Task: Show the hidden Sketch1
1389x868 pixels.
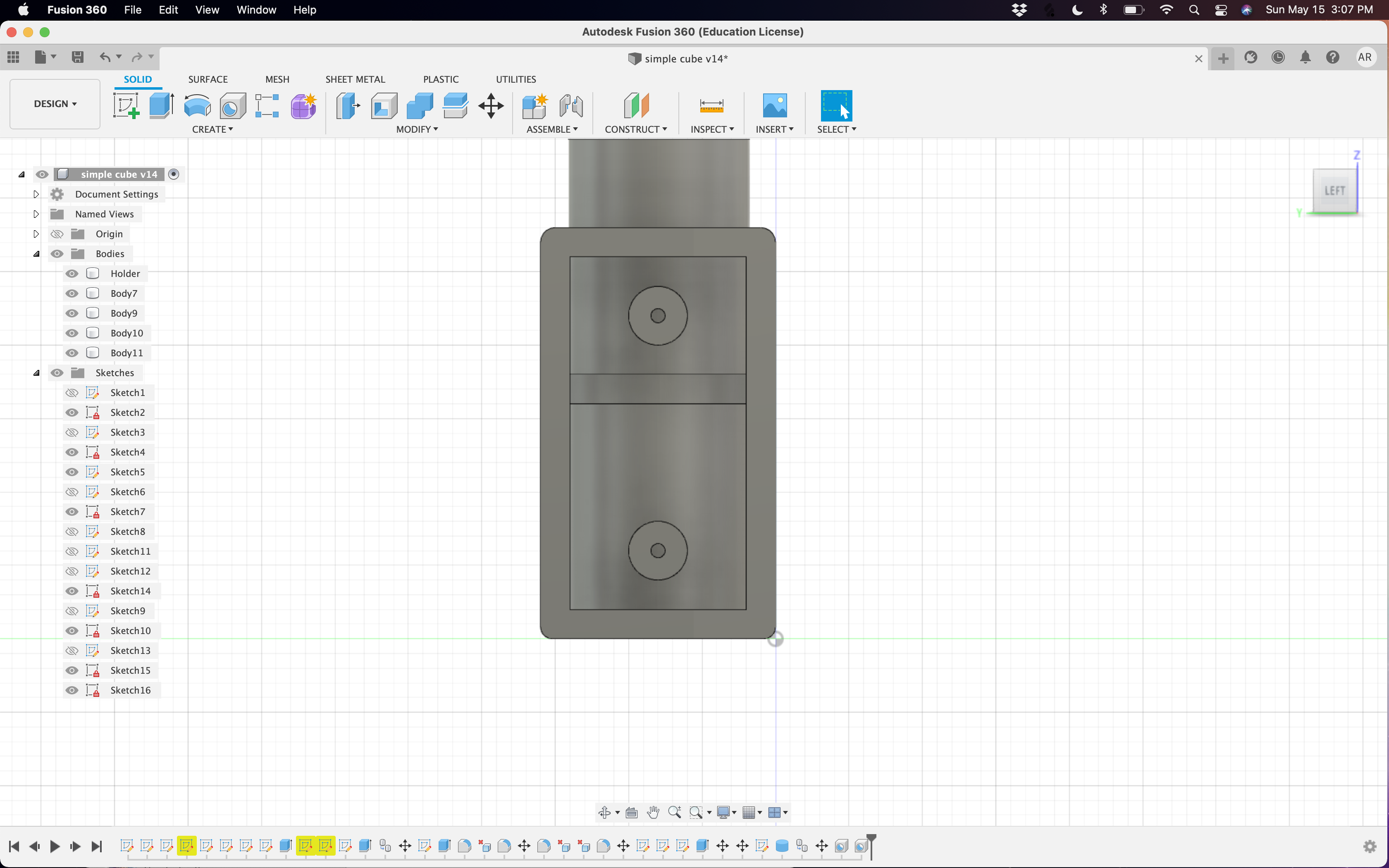Action: coord(72,393)
